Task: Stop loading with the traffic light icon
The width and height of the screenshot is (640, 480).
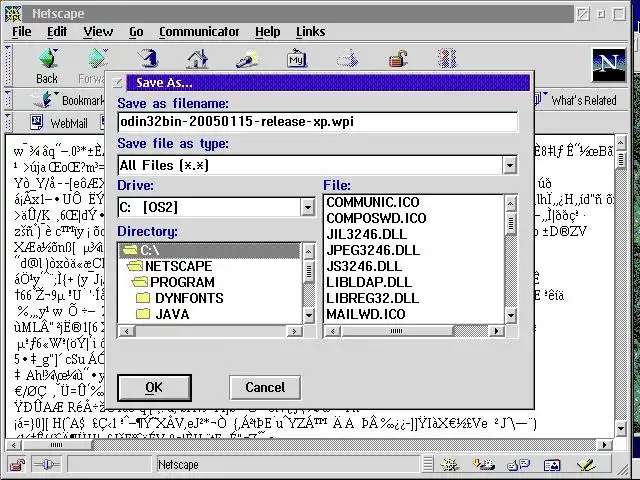Action: [x=447, y=58]
